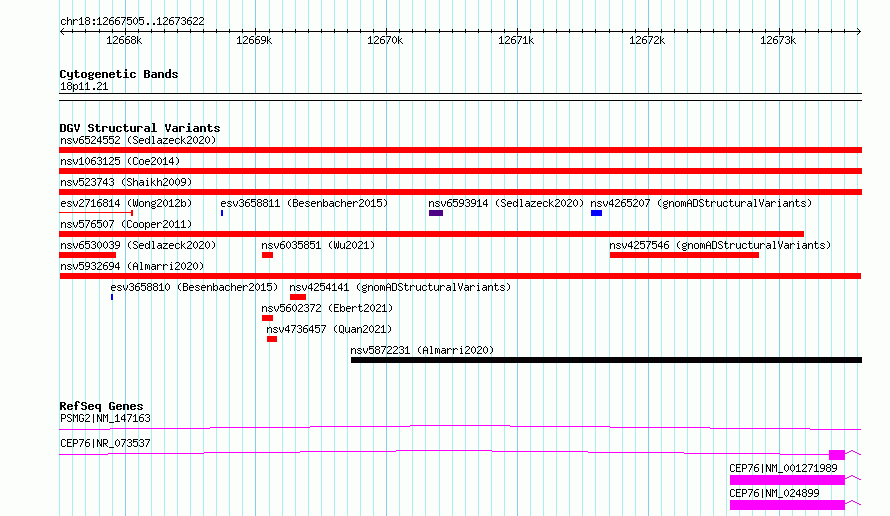This screenshot has width=890, height=516.
Task: Open nsv5932694 (Almarri2020) variant label
Action: tap(132, 266)
